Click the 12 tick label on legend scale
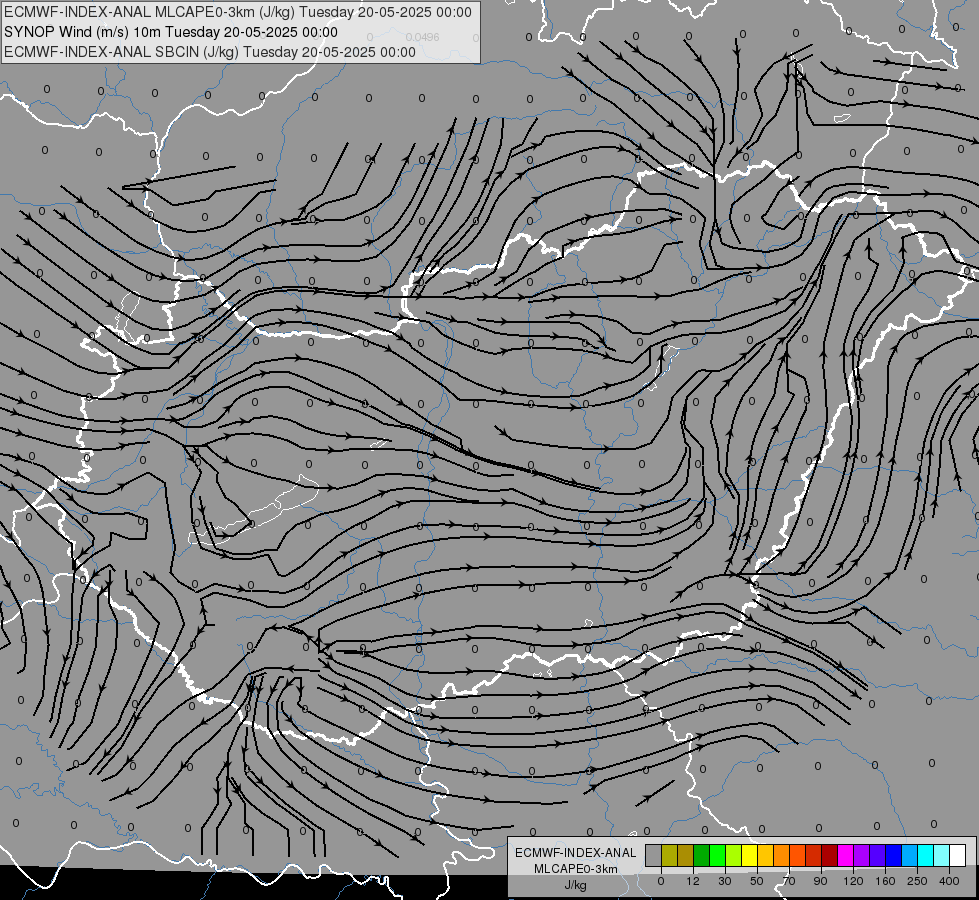Viewport: 979px width, 900px height. (693, 881)
